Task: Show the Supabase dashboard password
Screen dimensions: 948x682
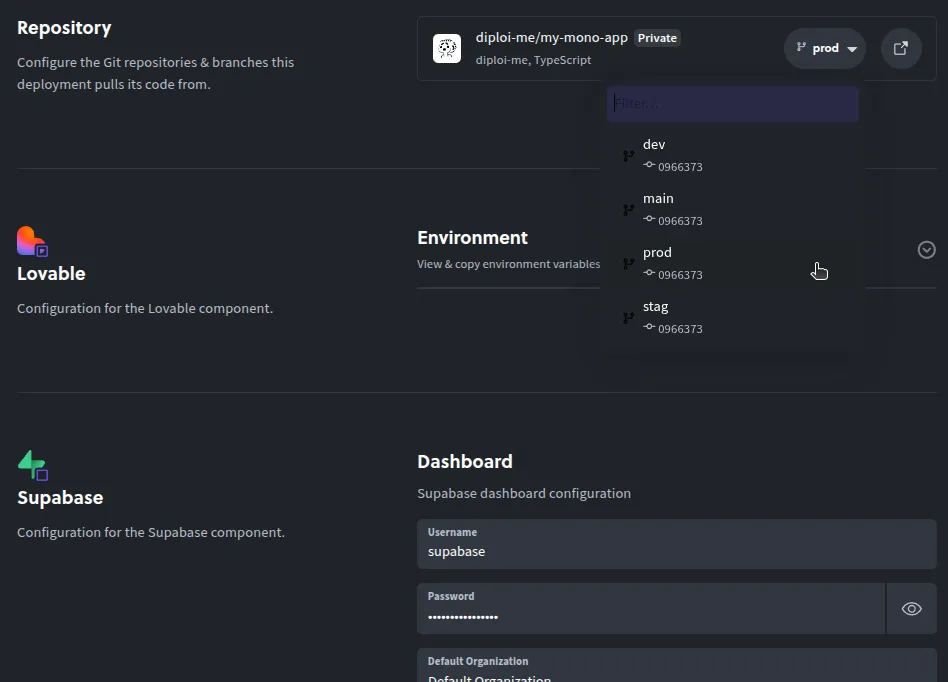Action: click(911, 609)
